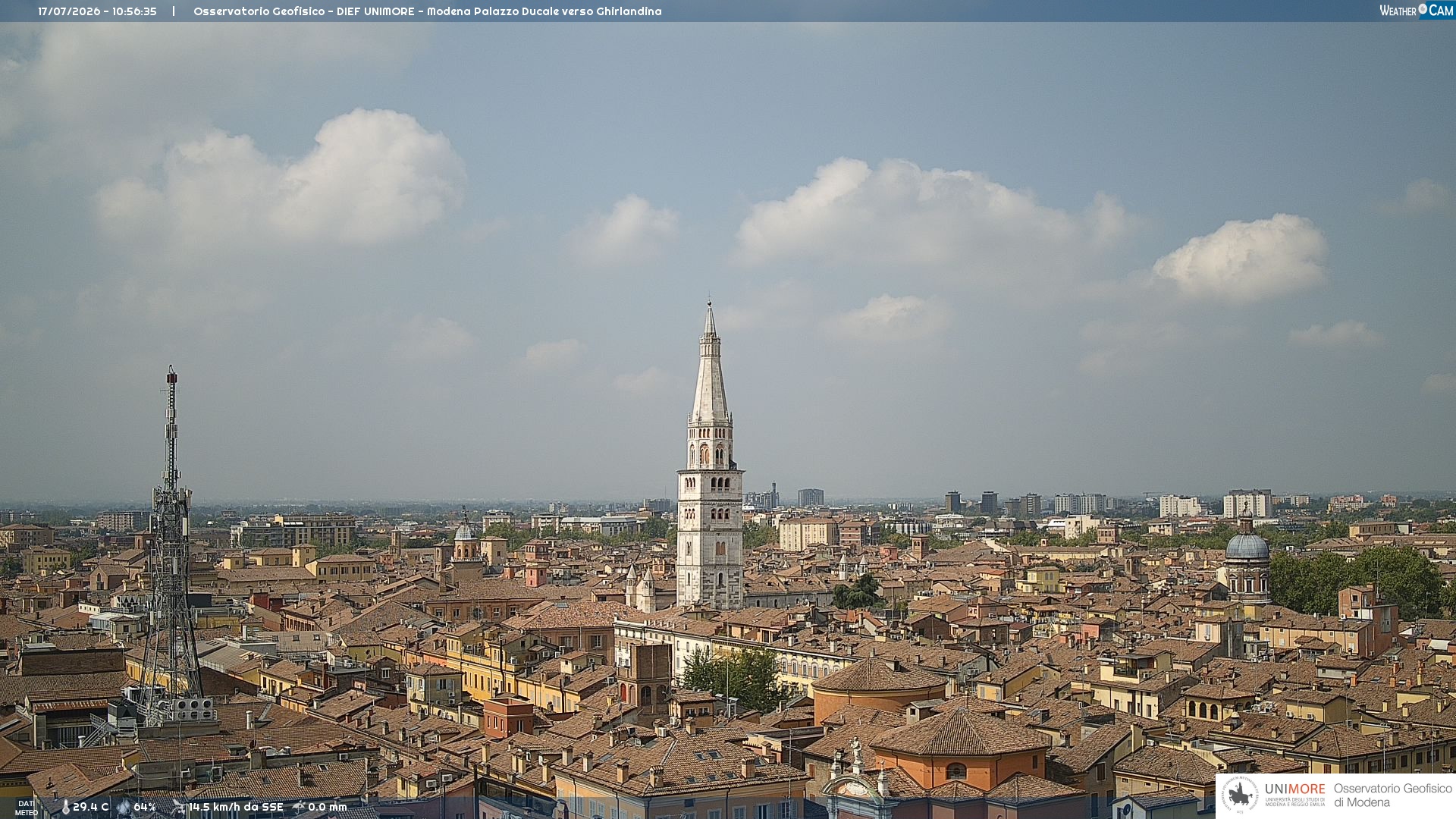Screen dimensions: 1456x819
Task: Select the 29.4 C temperature reading
Action: [90, 807]
